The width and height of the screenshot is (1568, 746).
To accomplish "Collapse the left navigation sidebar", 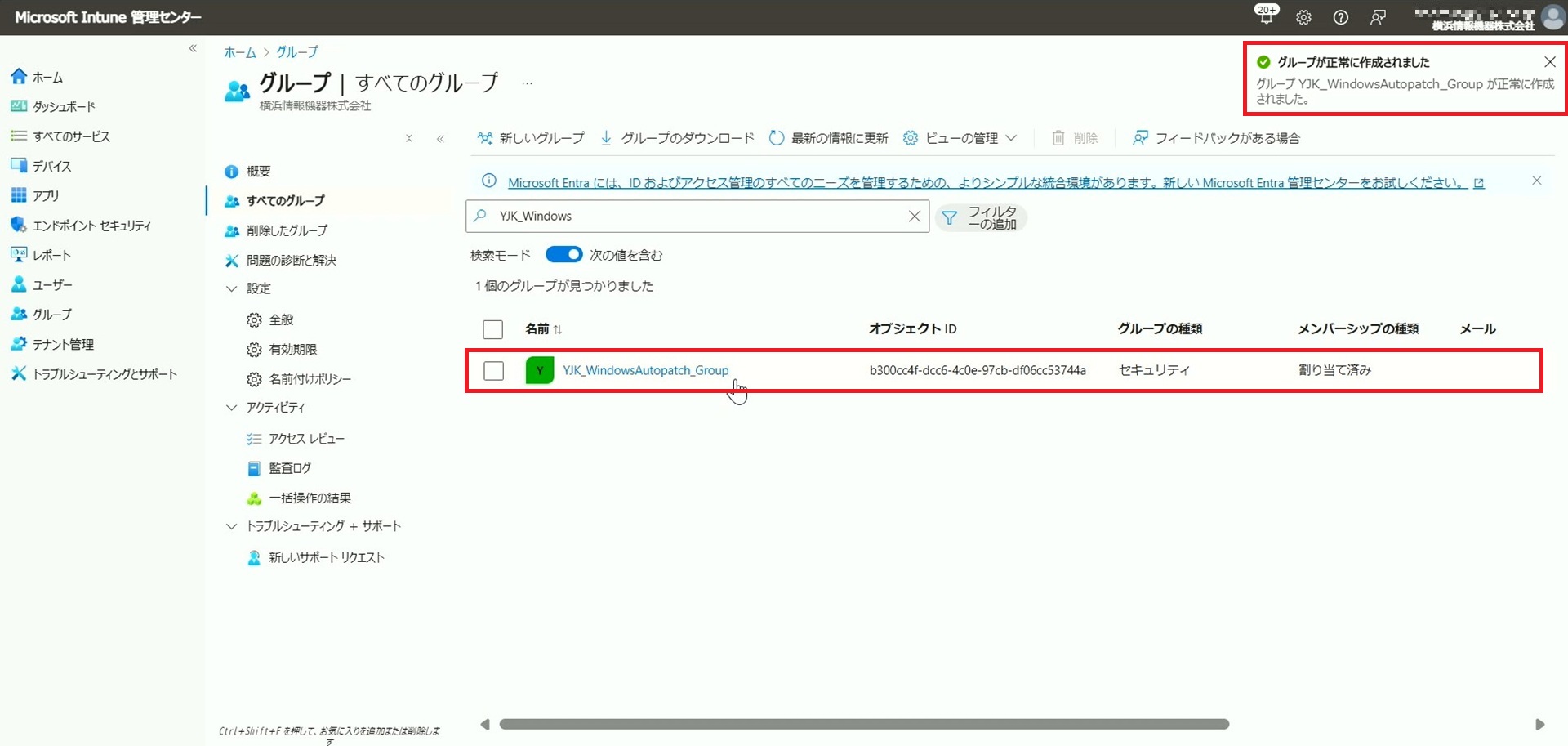I will tap(193, 49).
